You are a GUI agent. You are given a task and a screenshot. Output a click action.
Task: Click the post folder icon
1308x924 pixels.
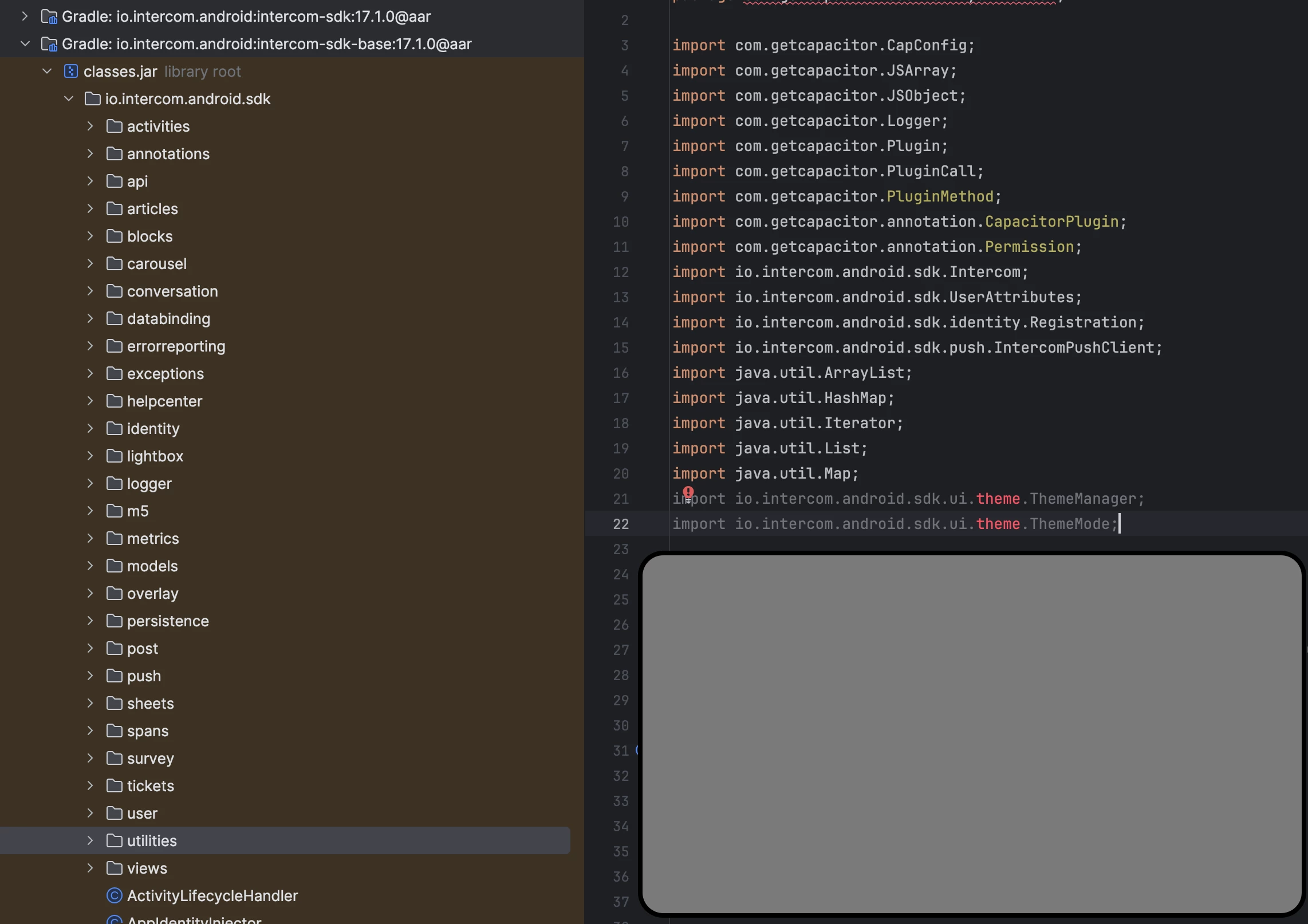click(x=115, y=649)
